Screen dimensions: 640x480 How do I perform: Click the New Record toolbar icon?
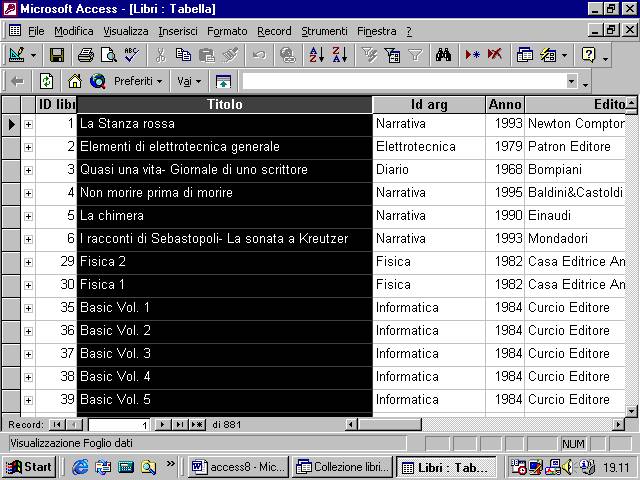[x=472, y=55]
